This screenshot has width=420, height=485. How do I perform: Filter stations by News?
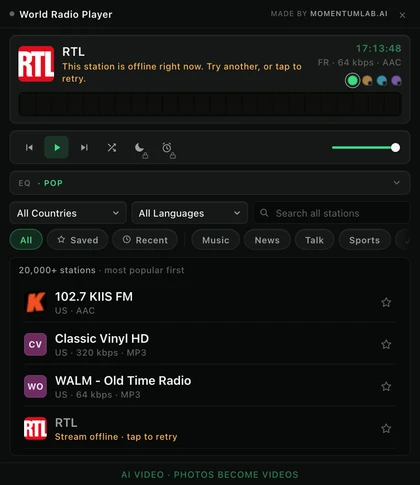[x=267, y=240]
